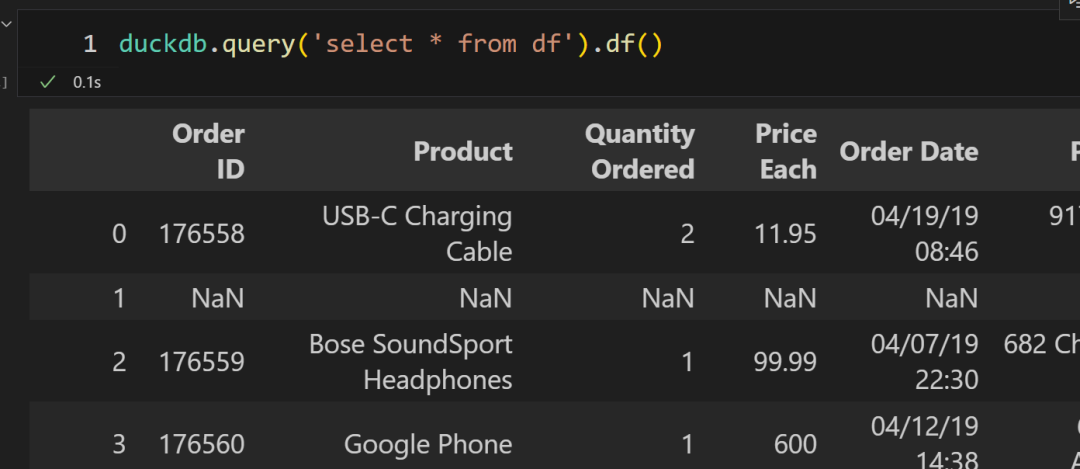Click the 0.1s execution time label

(86, 82)
